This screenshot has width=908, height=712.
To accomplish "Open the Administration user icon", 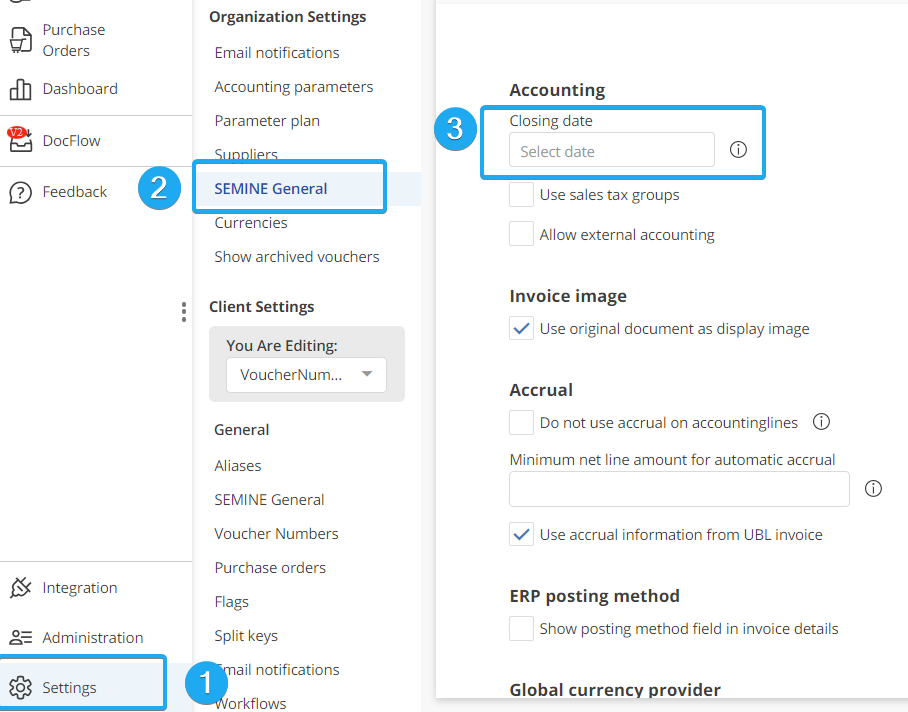I will 20,638.
